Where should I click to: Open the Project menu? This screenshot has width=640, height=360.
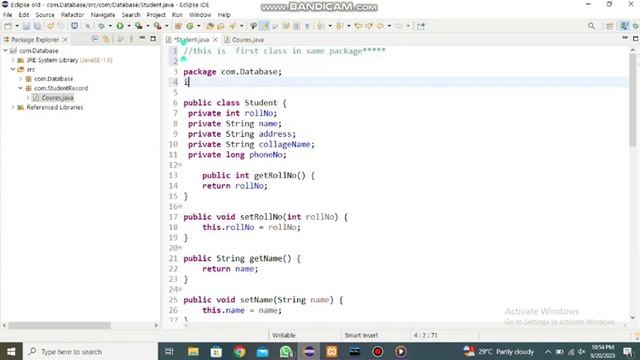click(x=156, y=15)
